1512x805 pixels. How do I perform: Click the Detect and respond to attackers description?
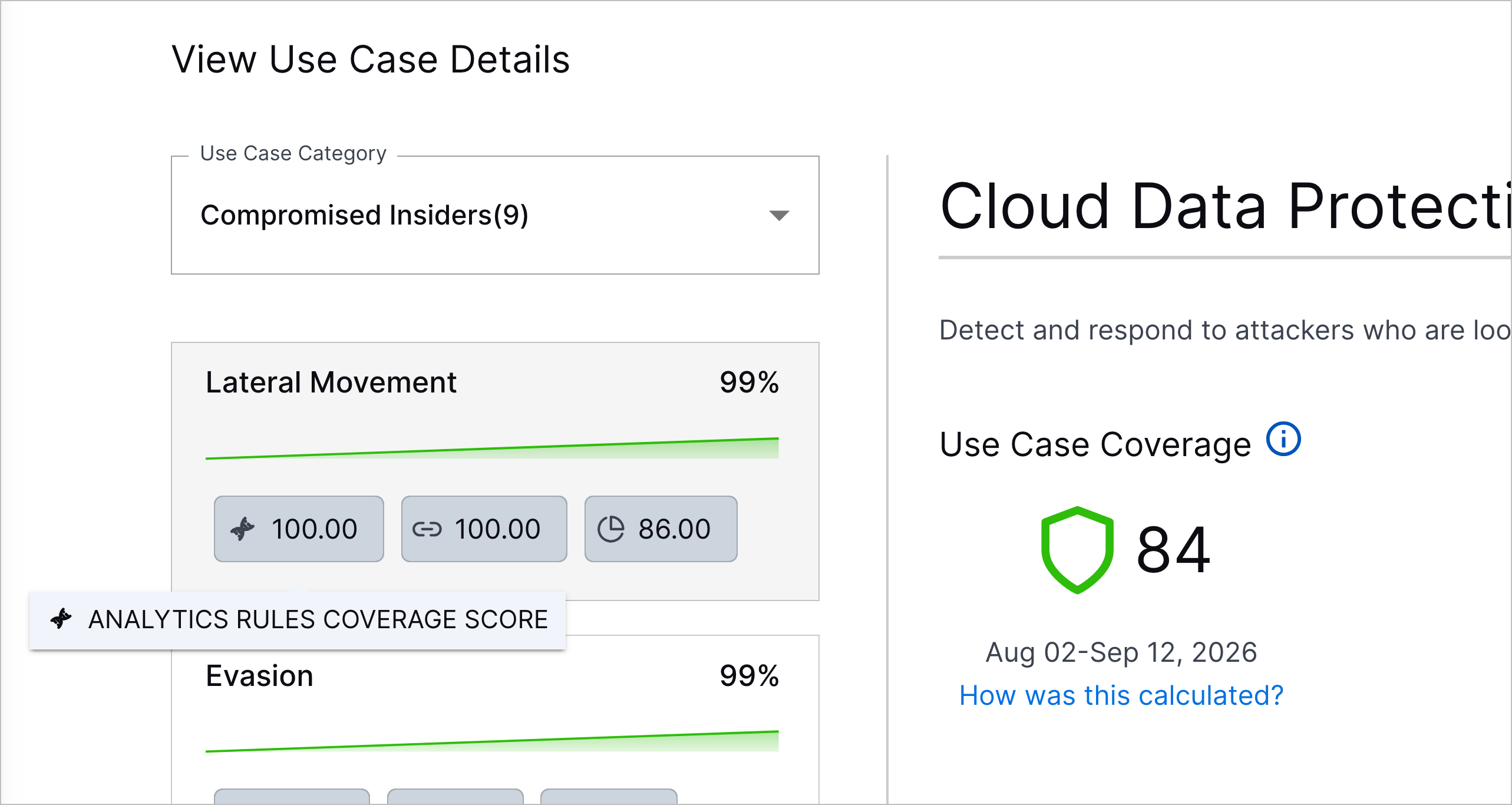point(1226,330)
